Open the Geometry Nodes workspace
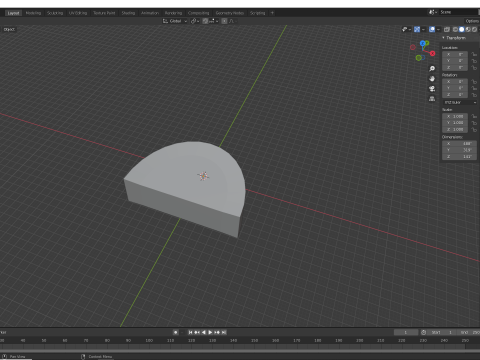480x360 pixels. pyautogui.click(x=230, y=13)
